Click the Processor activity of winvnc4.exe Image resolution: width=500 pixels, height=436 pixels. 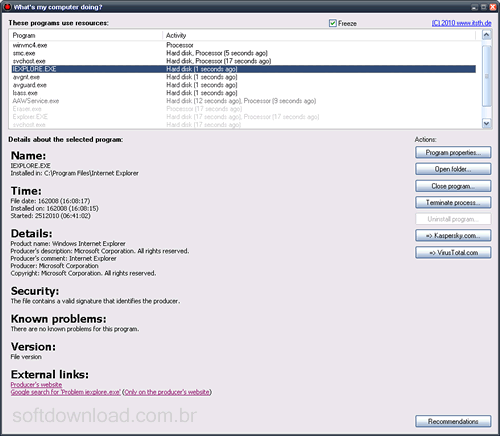[x=180, y=45]
